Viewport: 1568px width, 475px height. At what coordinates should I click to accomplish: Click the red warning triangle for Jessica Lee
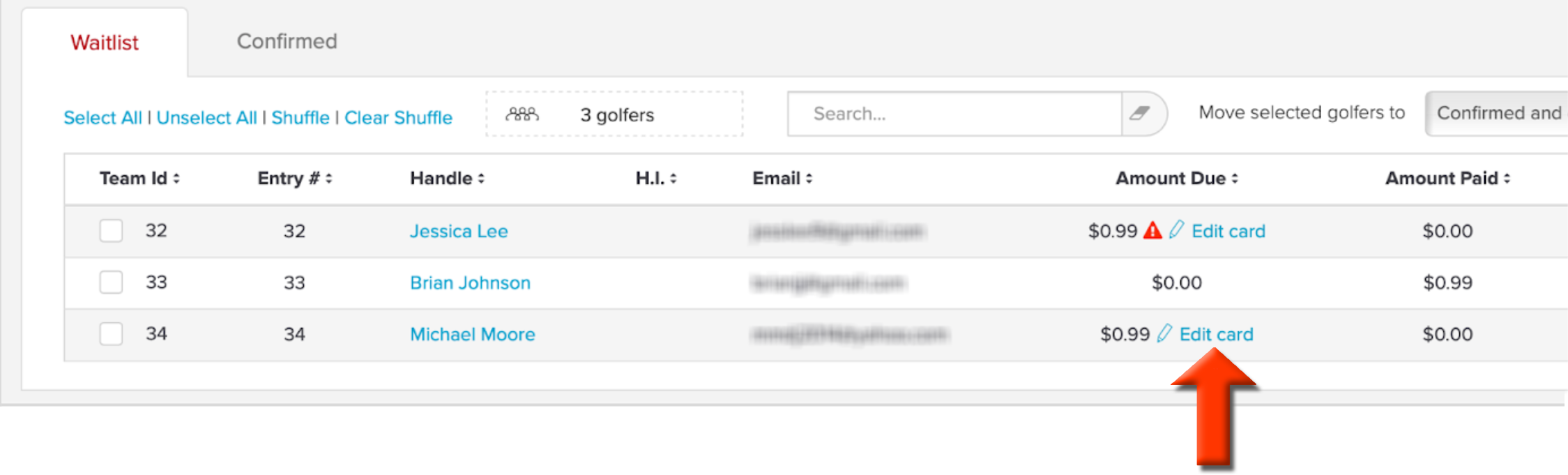pos(1152,230)
